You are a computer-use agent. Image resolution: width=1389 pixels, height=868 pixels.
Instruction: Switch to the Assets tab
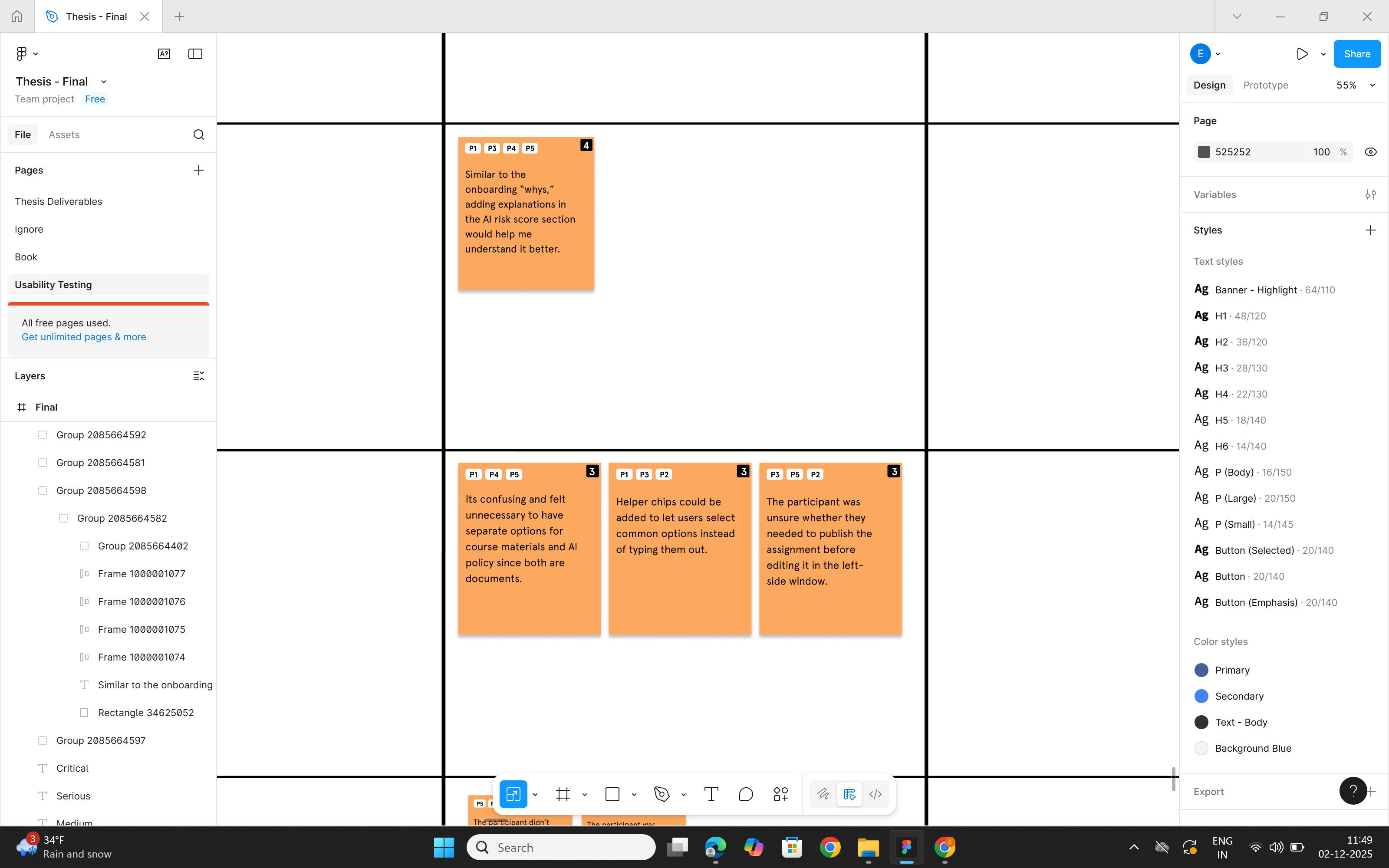[x=64, y=135]
